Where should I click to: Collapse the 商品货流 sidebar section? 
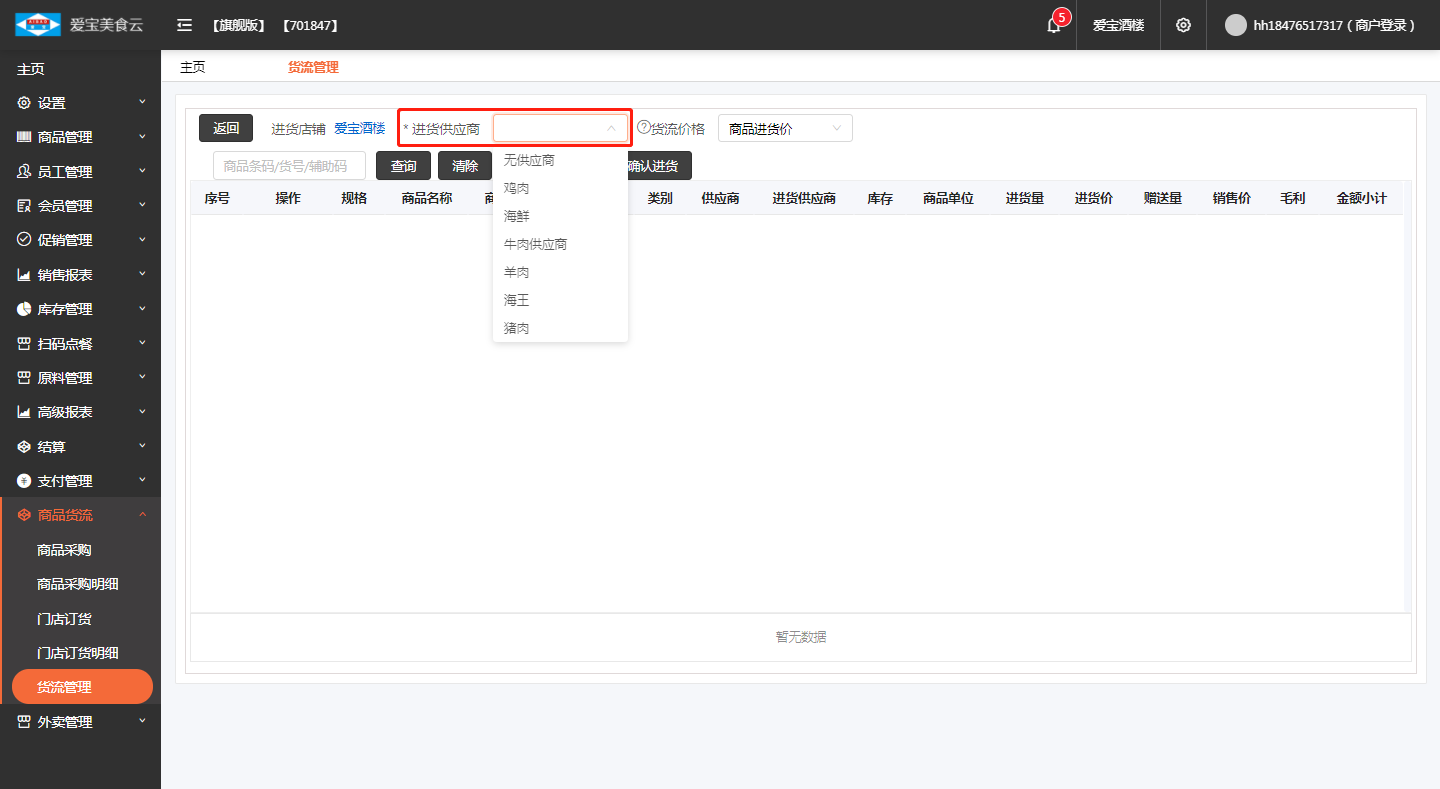[x=80, y=515]
